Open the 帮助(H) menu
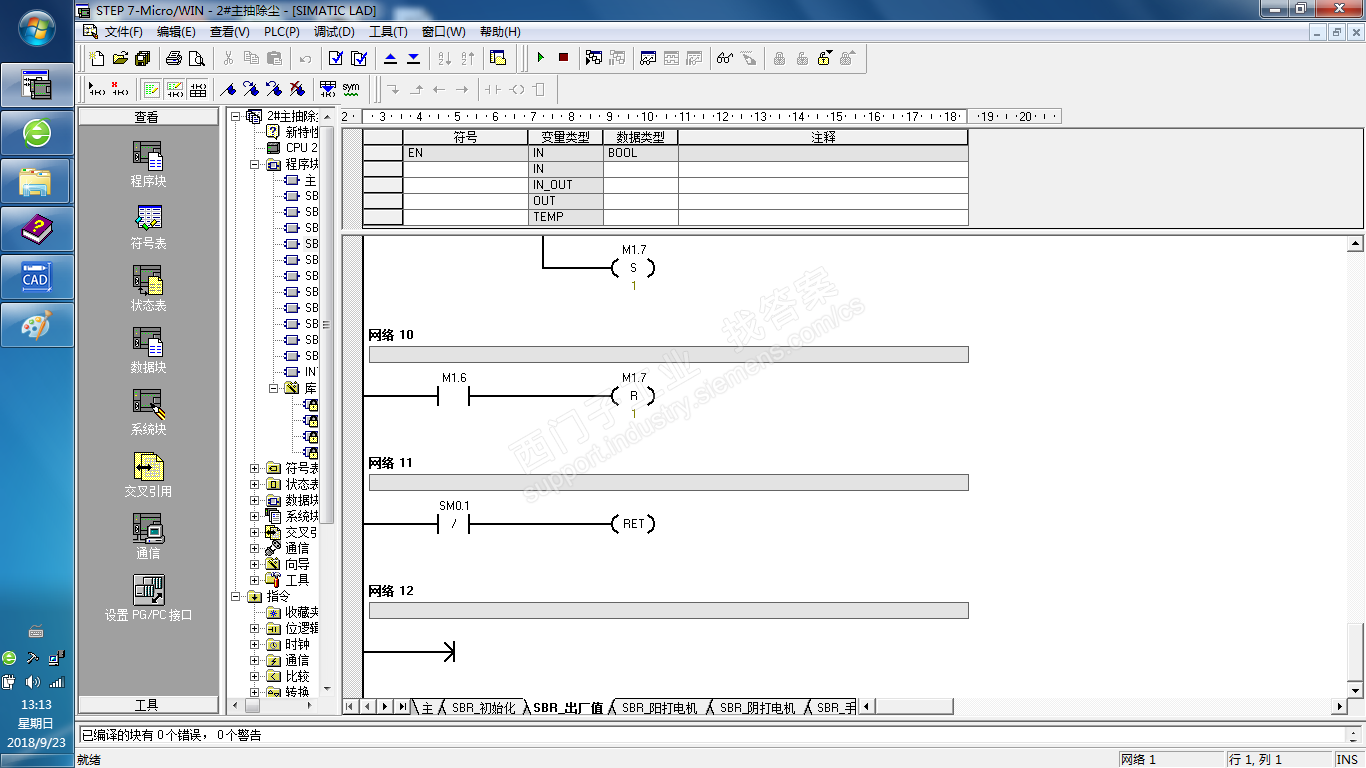 (x=500, y=32)
